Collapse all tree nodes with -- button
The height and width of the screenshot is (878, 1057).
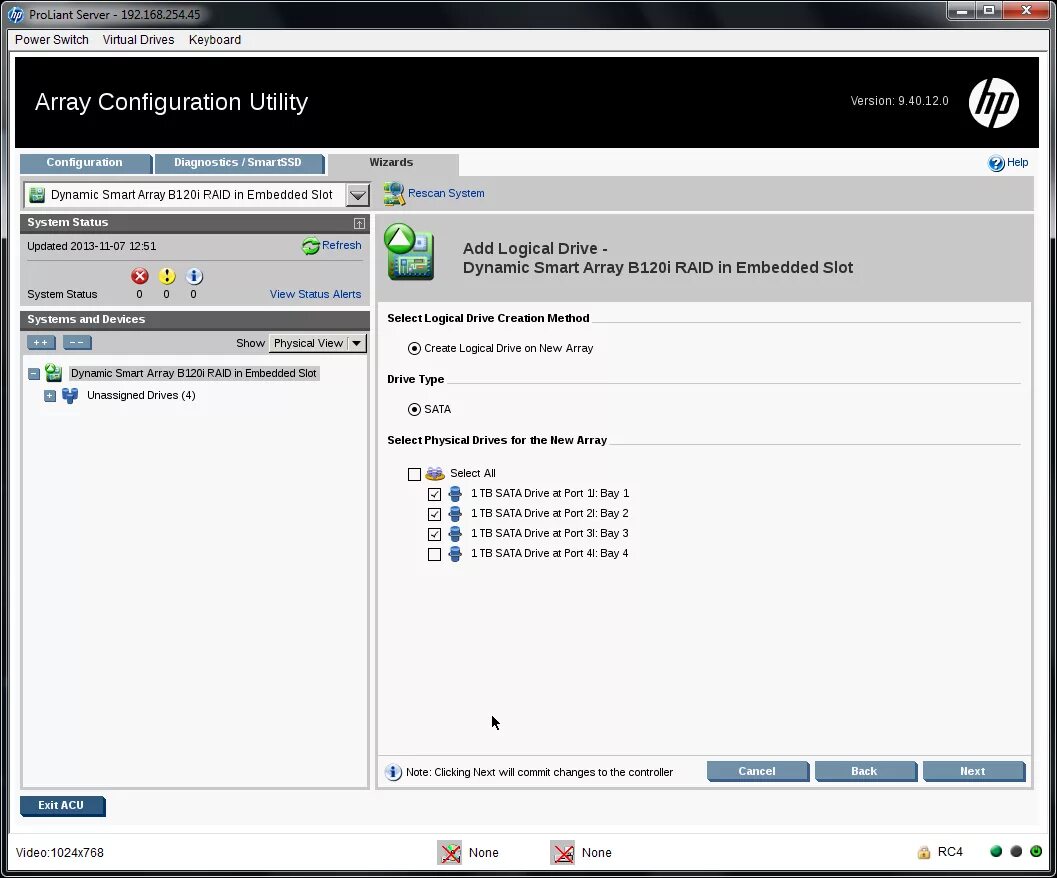click(x=77, y=343)
